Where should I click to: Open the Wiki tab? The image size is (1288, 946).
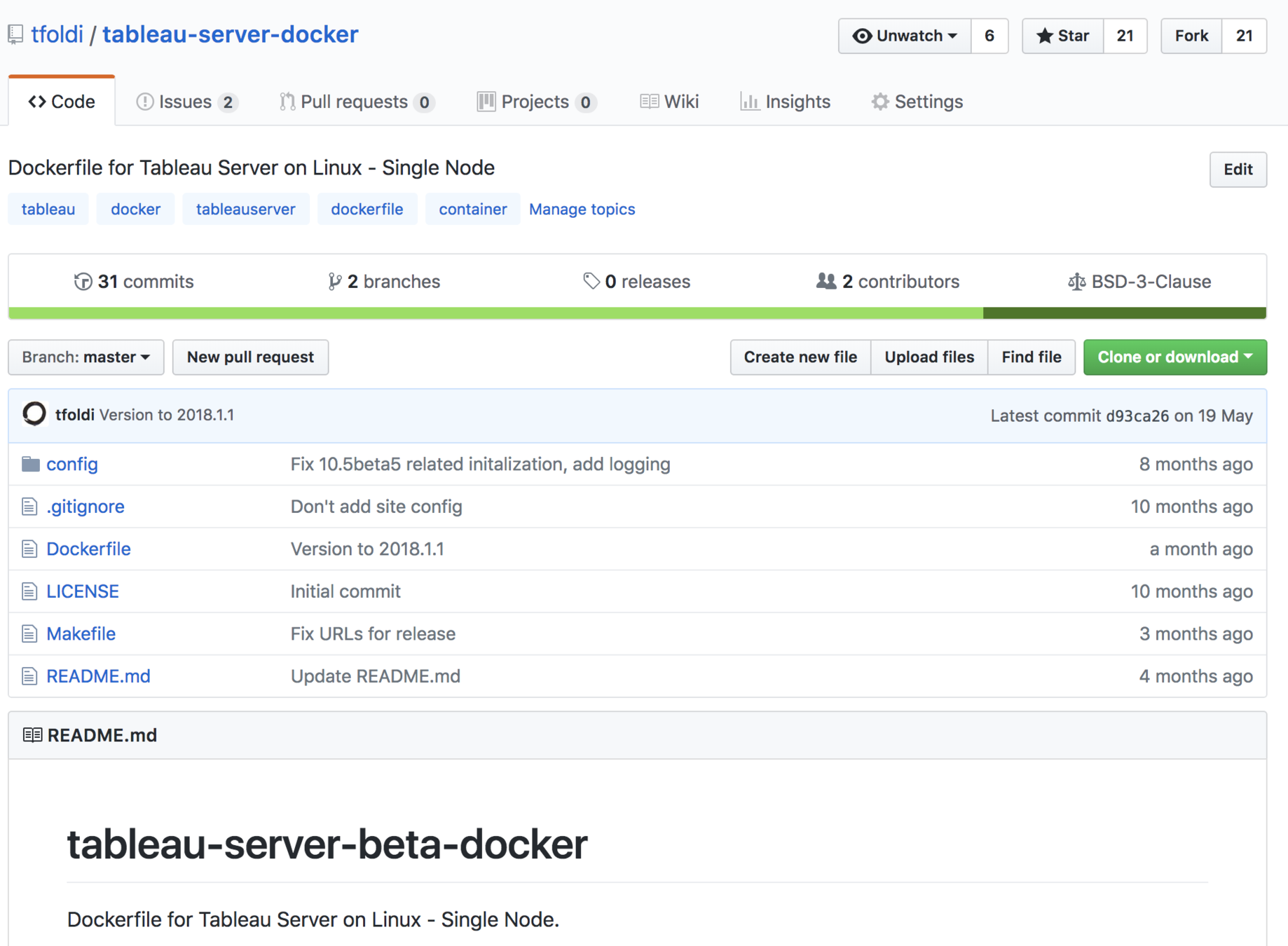point(669,102)
